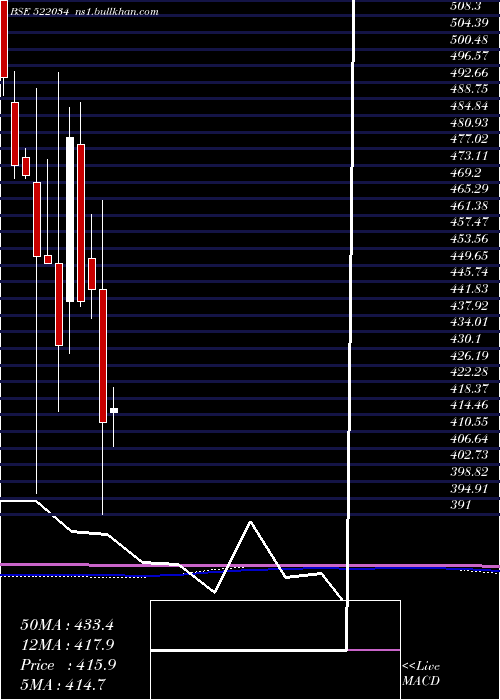The image size is (500, 700).
Task: Click the <<Live MACD label
Action: coord(421,673)
